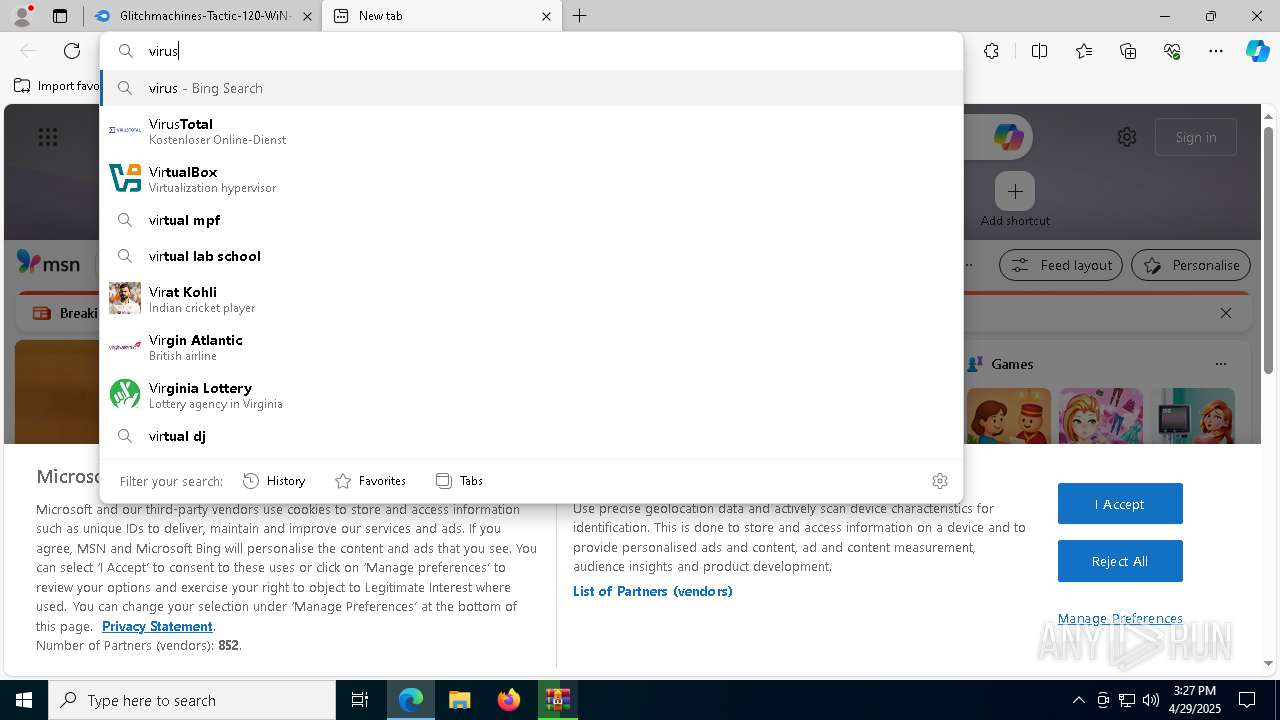The image size is (1280, 720).
Task: Open the Favorites star icon
Action: [x=1084, y=51]
